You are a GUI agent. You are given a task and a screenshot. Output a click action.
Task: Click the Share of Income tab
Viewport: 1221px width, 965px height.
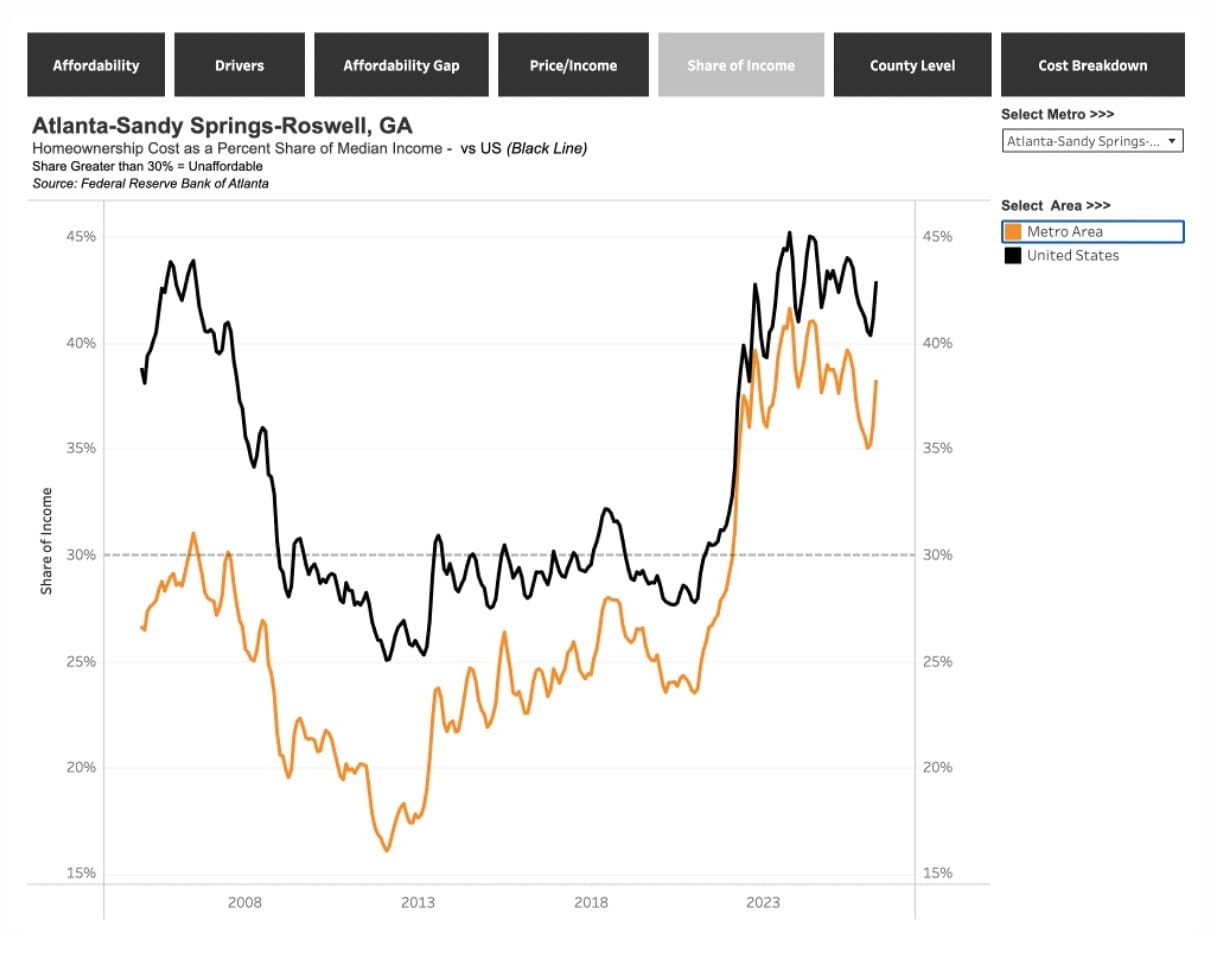point(741,65)
